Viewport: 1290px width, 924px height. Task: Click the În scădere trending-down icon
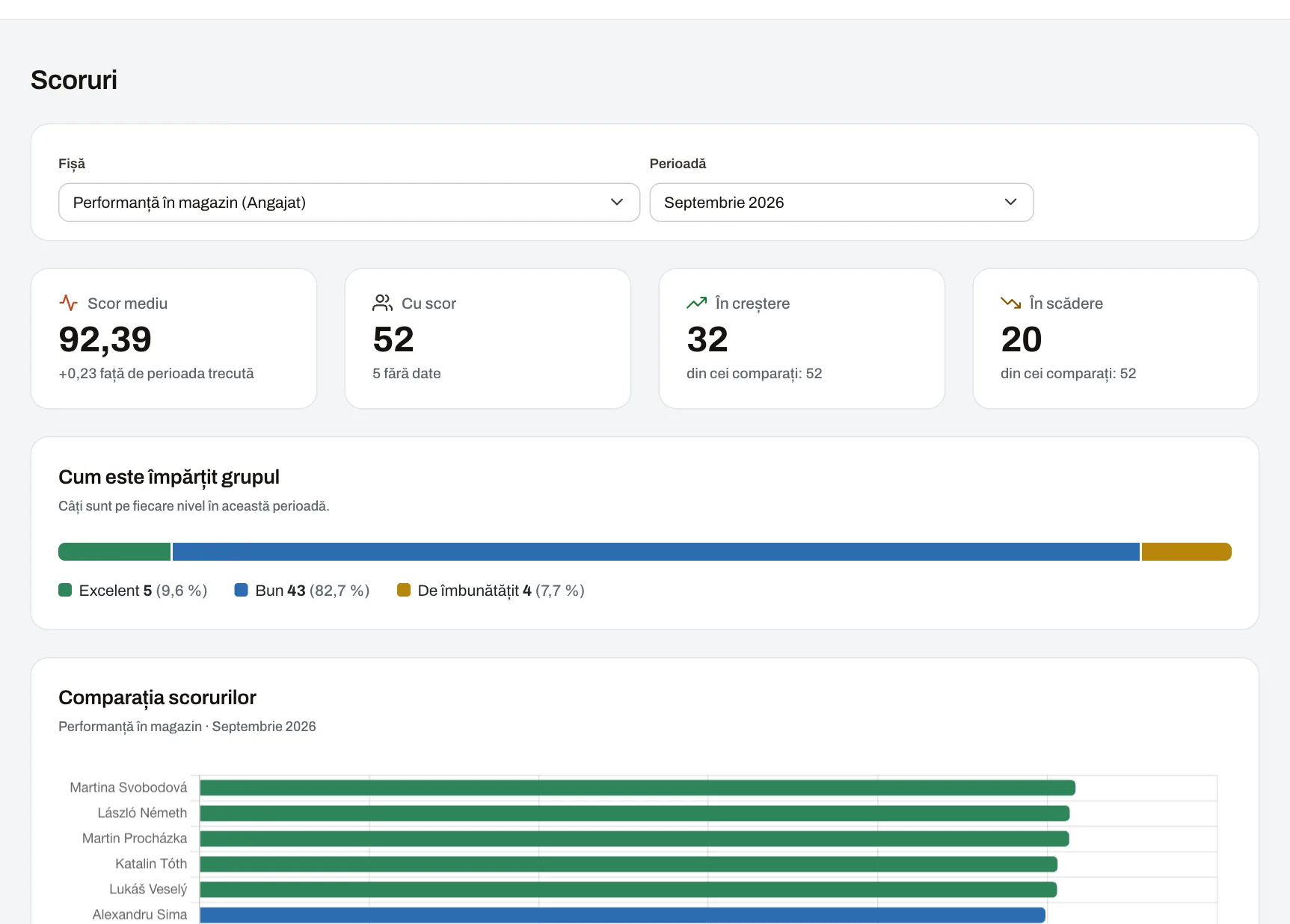coord(1010,303)
